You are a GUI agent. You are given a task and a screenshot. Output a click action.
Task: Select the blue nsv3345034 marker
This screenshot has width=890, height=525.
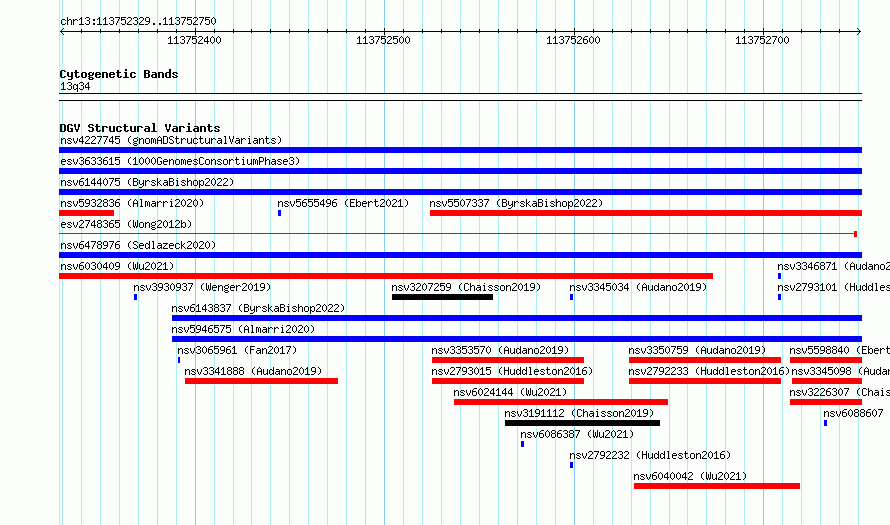coord(571,297)
